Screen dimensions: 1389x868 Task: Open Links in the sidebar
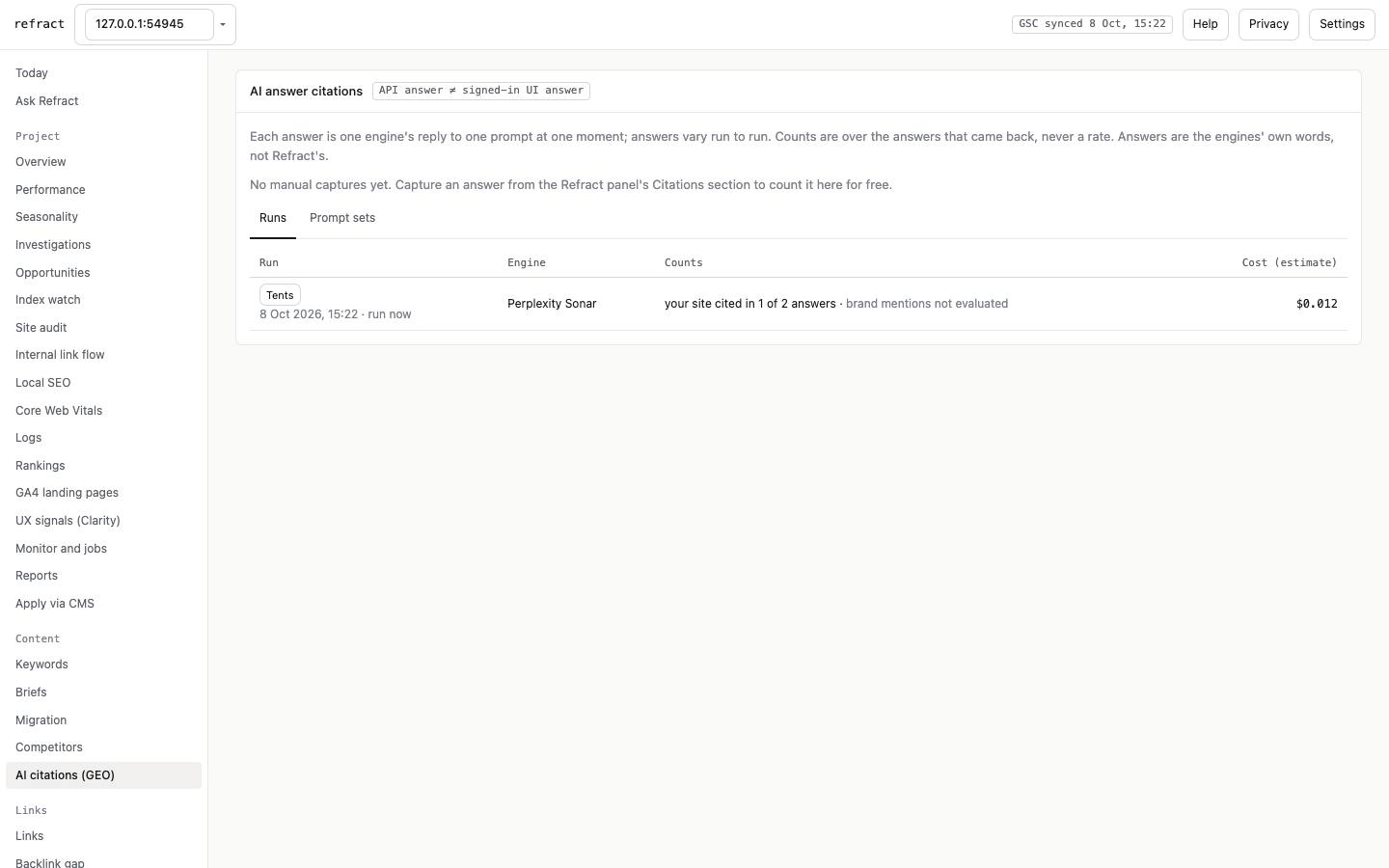(104, 836)
